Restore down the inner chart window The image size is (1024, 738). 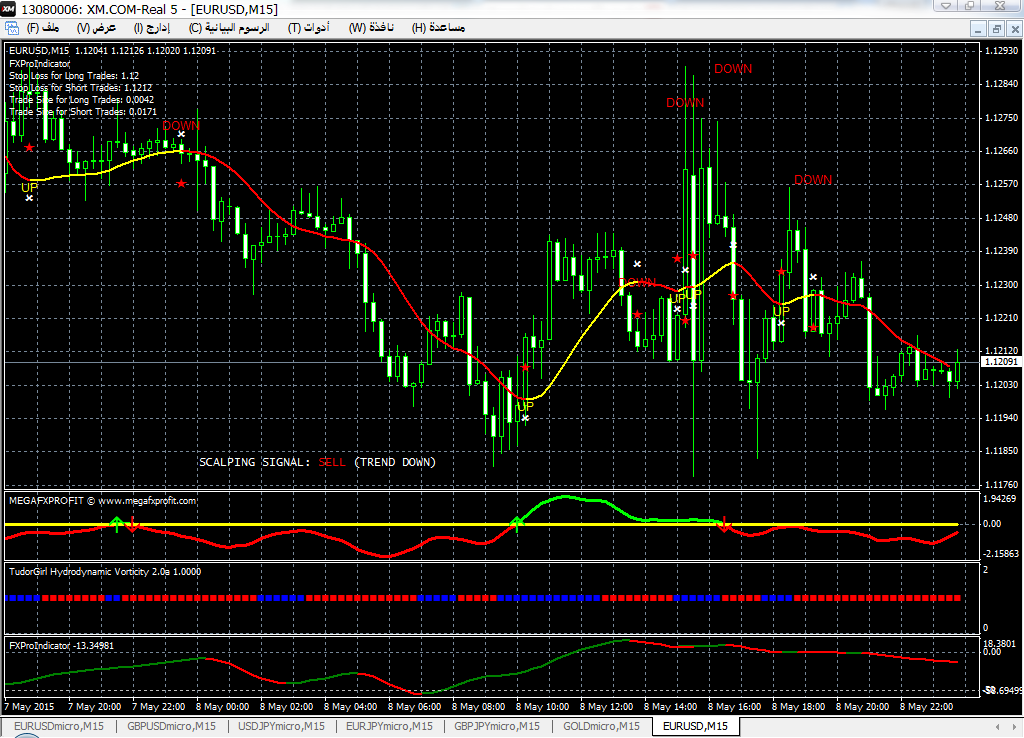997,29
